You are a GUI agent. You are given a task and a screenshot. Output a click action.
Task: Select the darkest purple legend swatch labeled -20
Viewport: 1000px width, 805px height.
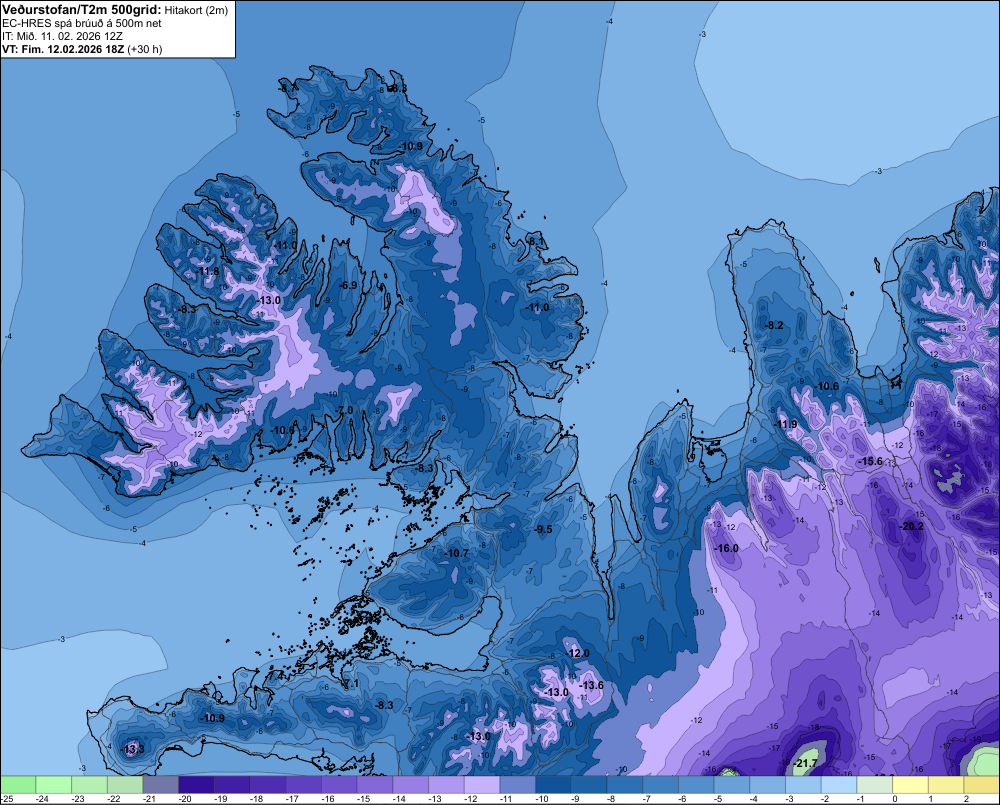tap(196, 784)
